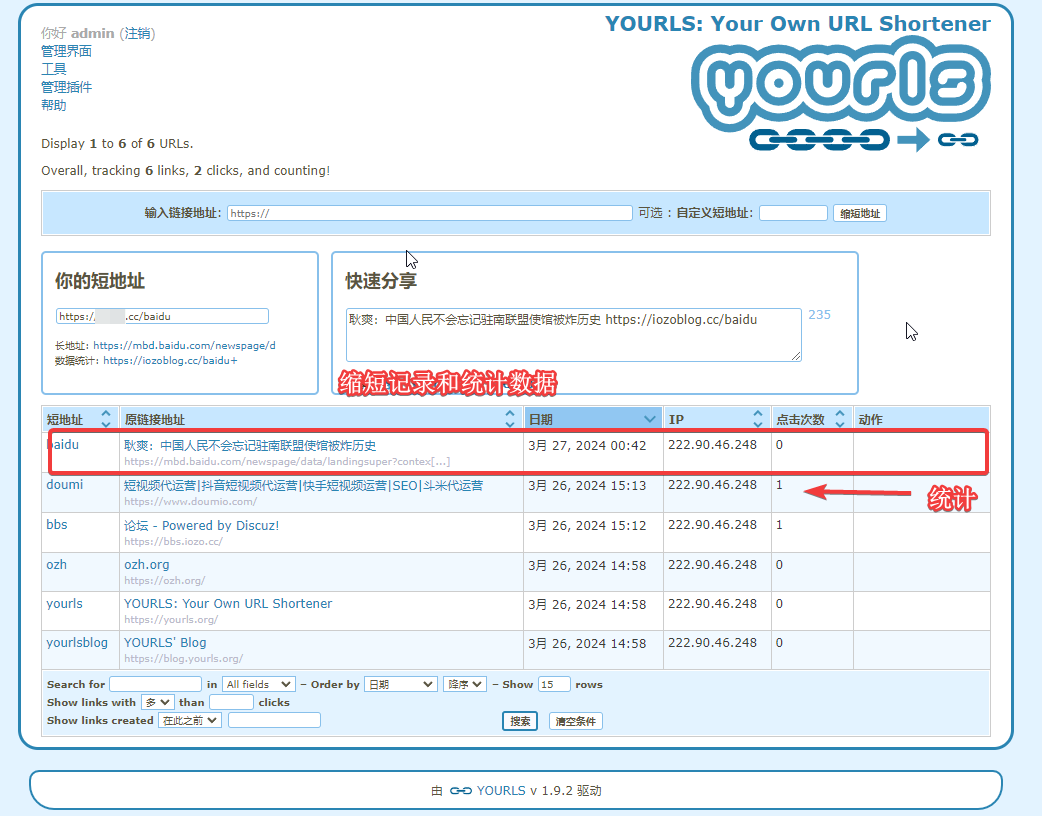Viewport: 1042px width, 816px height.
Task: Click the YOURLS logo image
Action: click(838, 96)
